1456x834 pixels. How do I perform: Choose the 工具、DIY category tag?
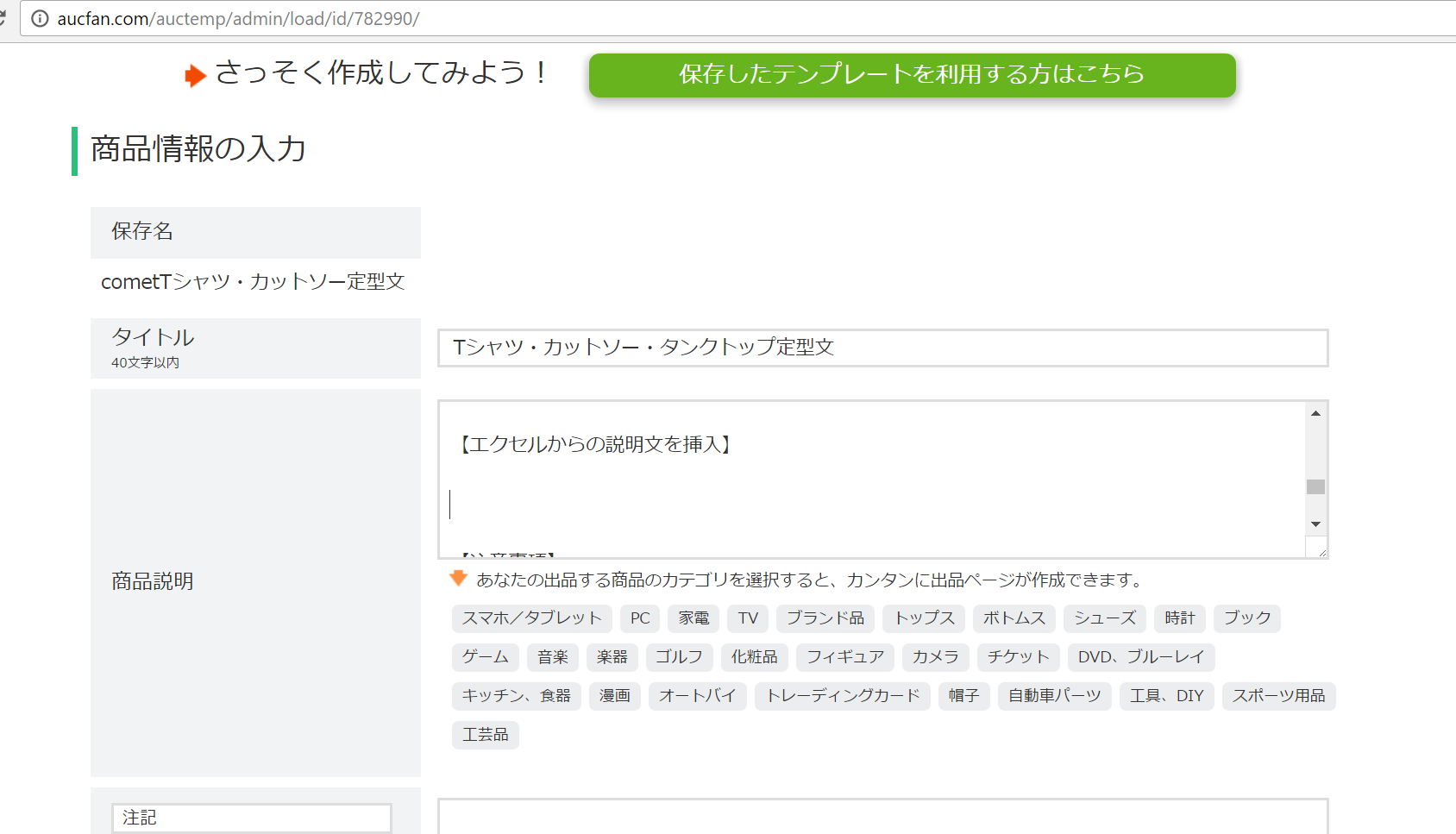(x=1167, y=696)
